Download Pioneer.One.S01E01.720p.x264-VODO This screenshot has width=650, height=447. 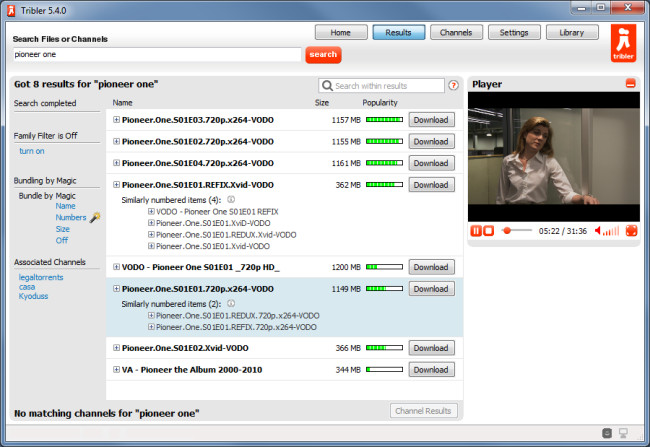[431, 289]
